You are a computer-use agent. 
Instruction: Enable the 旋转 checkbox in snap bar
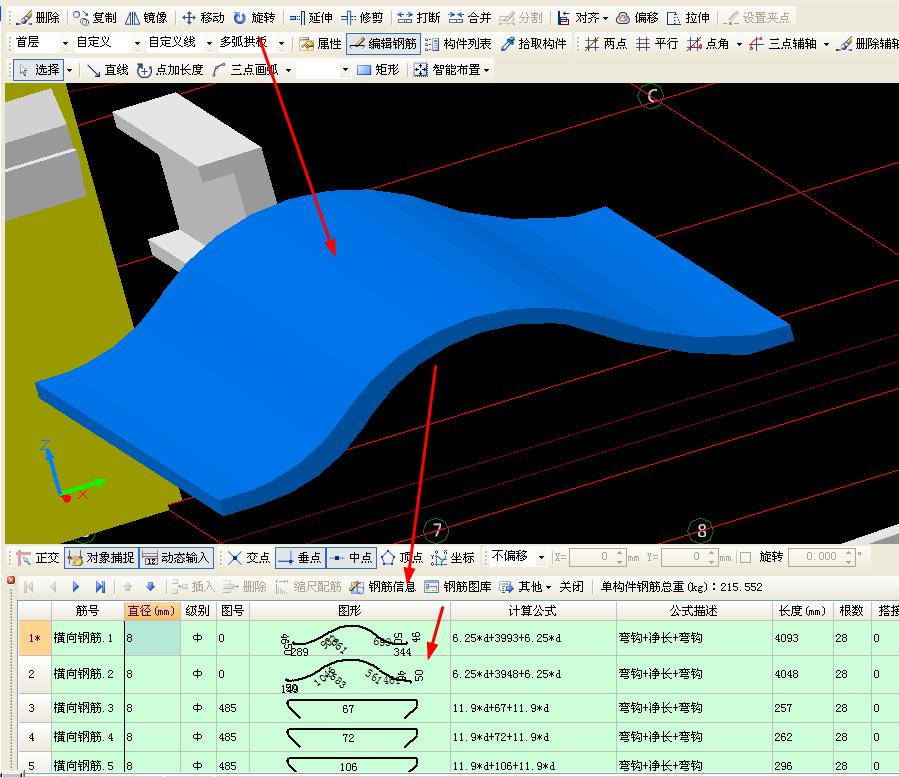[x=745, y=557]
